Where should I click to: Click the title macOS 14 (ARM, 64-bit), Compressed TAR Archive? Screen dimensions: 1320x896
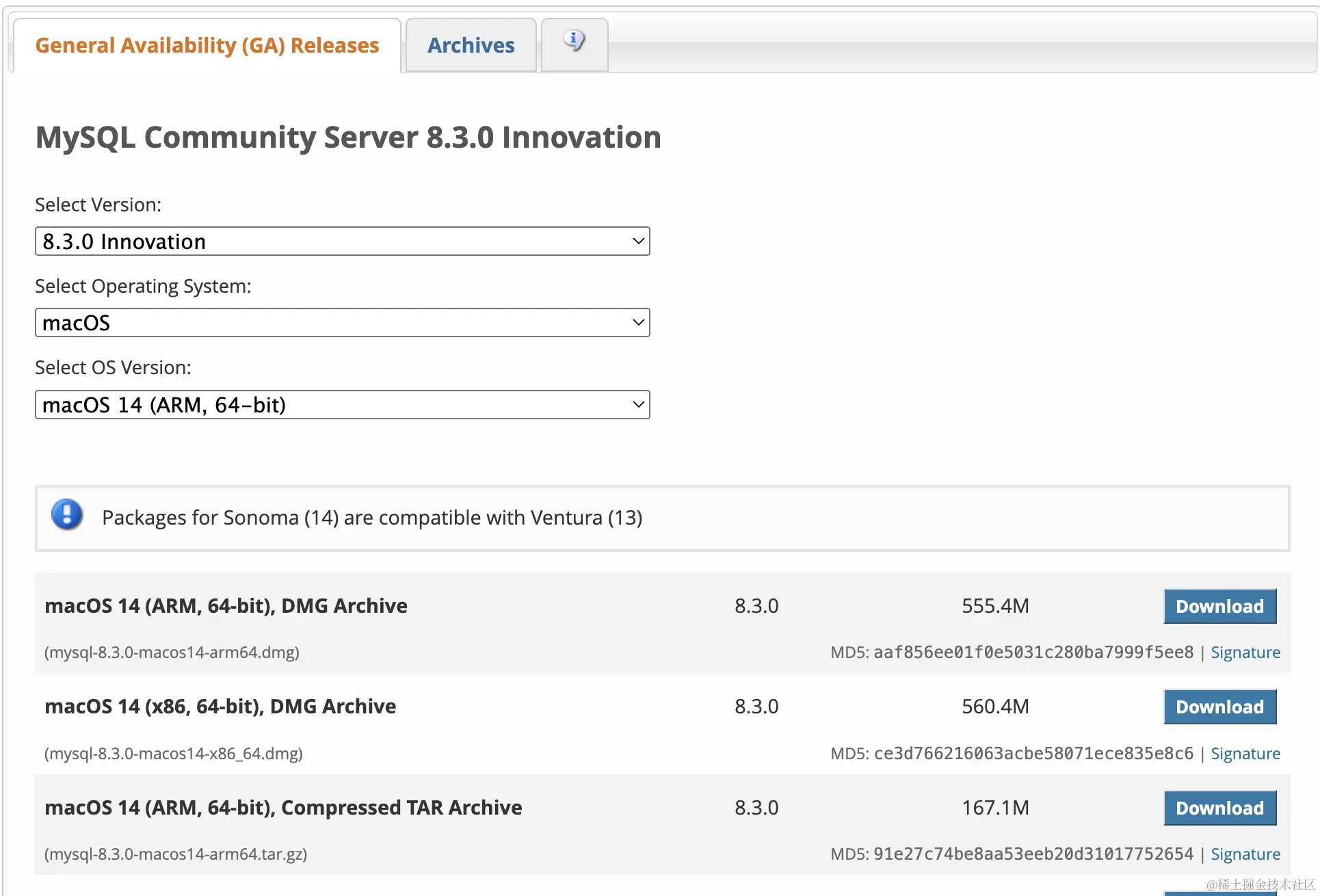pyautogui.click(x=283, y=808)
